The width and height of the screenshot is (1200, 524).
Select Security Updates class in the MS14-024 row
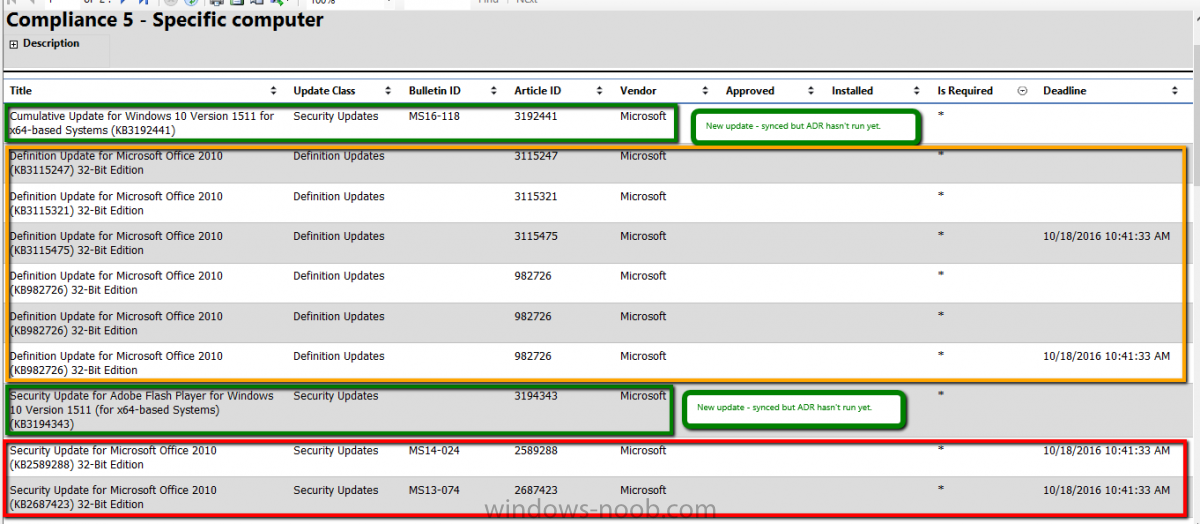336,450
